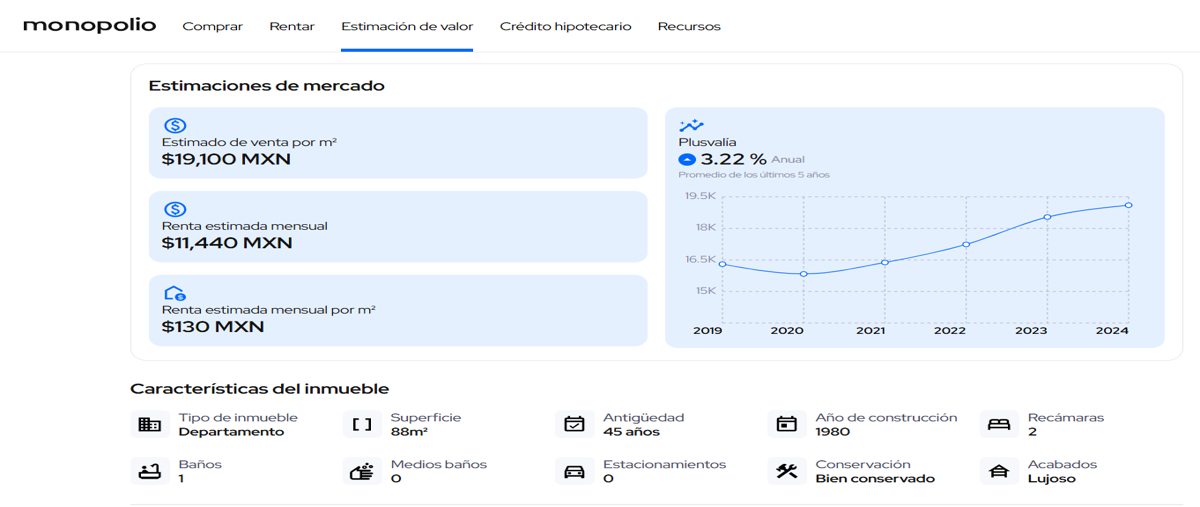
Task: Open Crédito hipotecario page
Action: [x=565, y=26]
